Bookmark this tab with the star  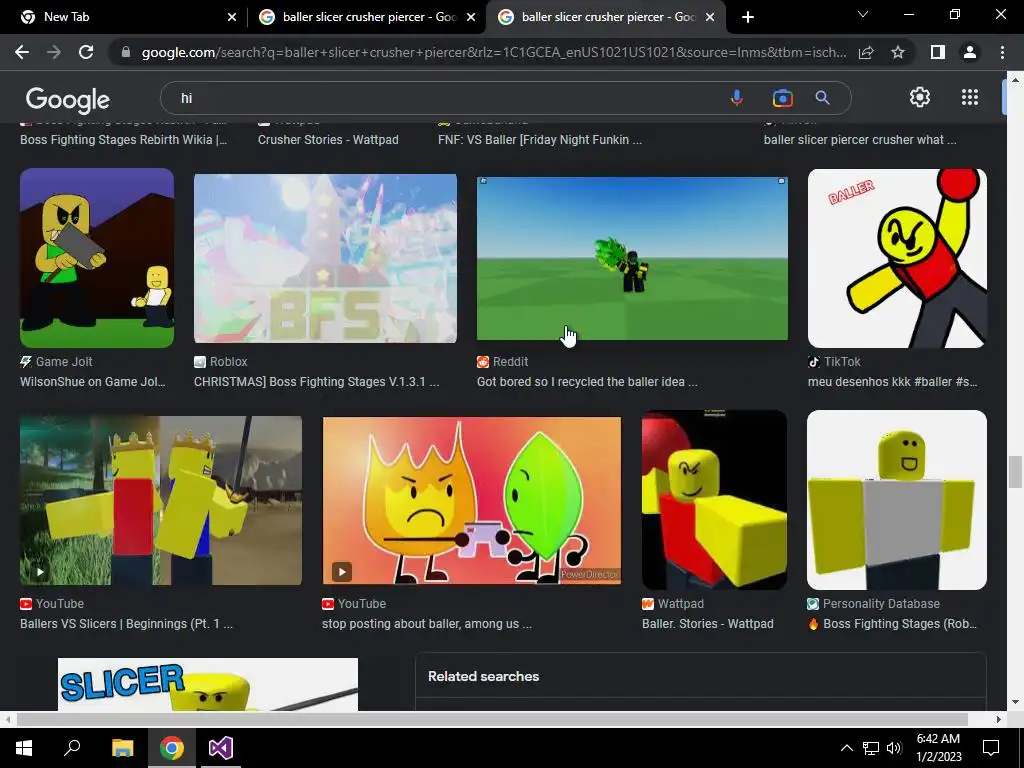pyautogui.click(x=898, y=52)
